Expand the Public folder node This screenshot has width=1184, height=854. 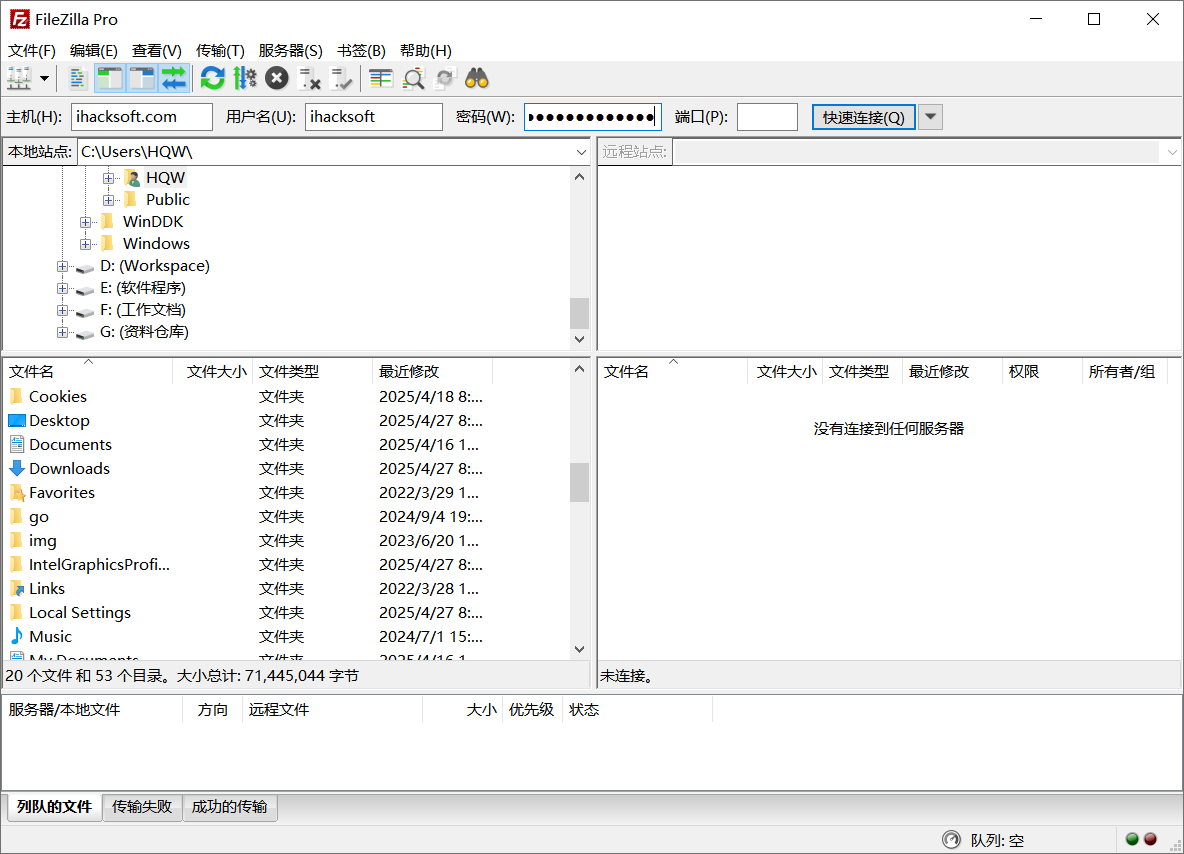click(109, 200)
